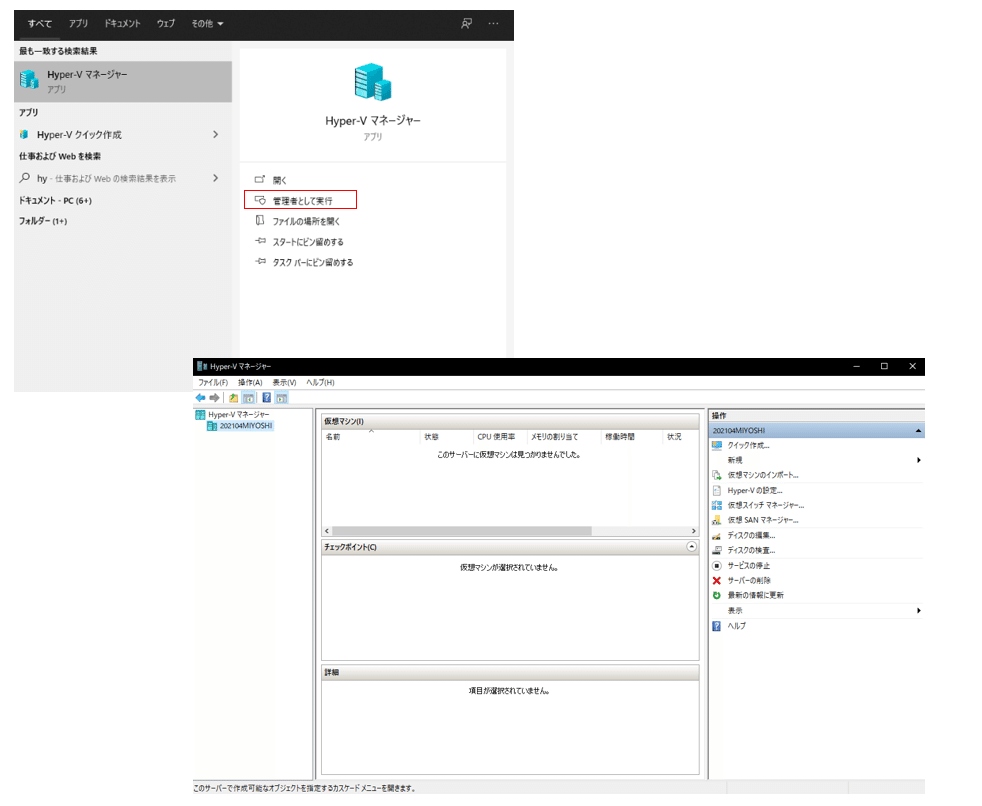Image resolution: width=982 pixels, height=806 pixels.
Task: Switch to ウェブ search tab
Action: point(166,24)
